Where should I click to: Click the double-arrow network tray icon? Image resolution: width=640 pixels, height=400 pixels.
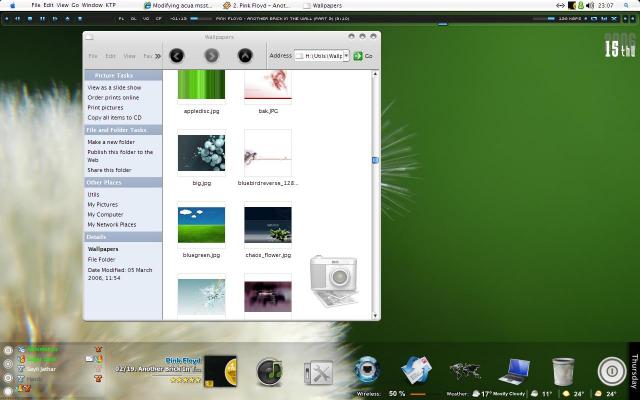pyautogui.click(x=560, y=5)
